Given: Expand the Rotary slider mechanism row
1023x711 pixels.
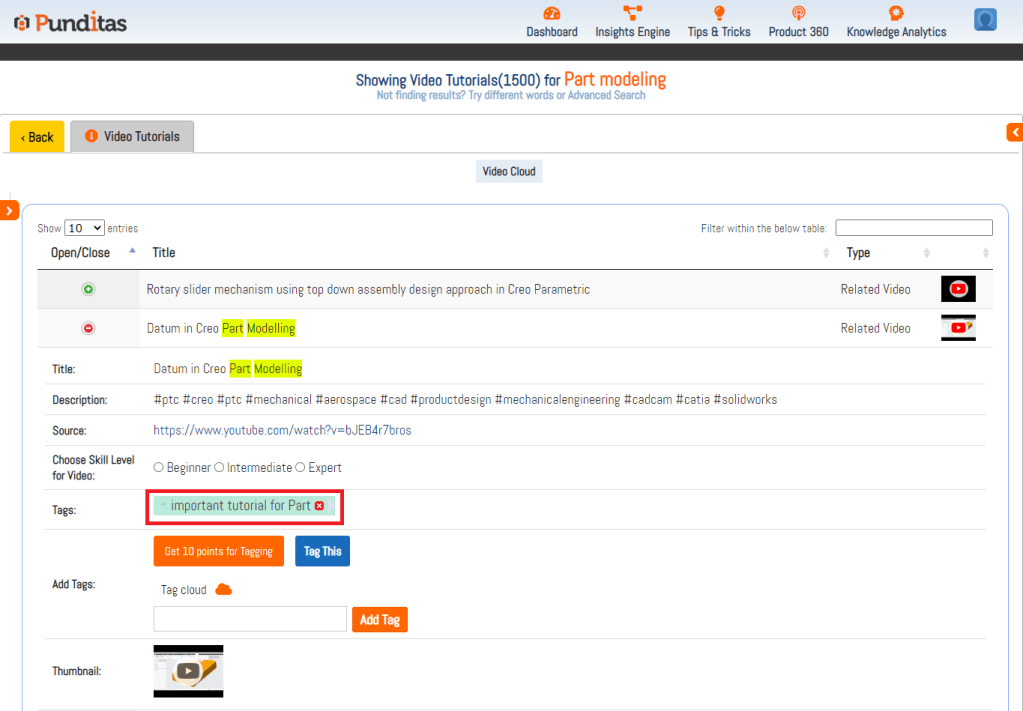Looking at the screenshot, I should point(88,290).
